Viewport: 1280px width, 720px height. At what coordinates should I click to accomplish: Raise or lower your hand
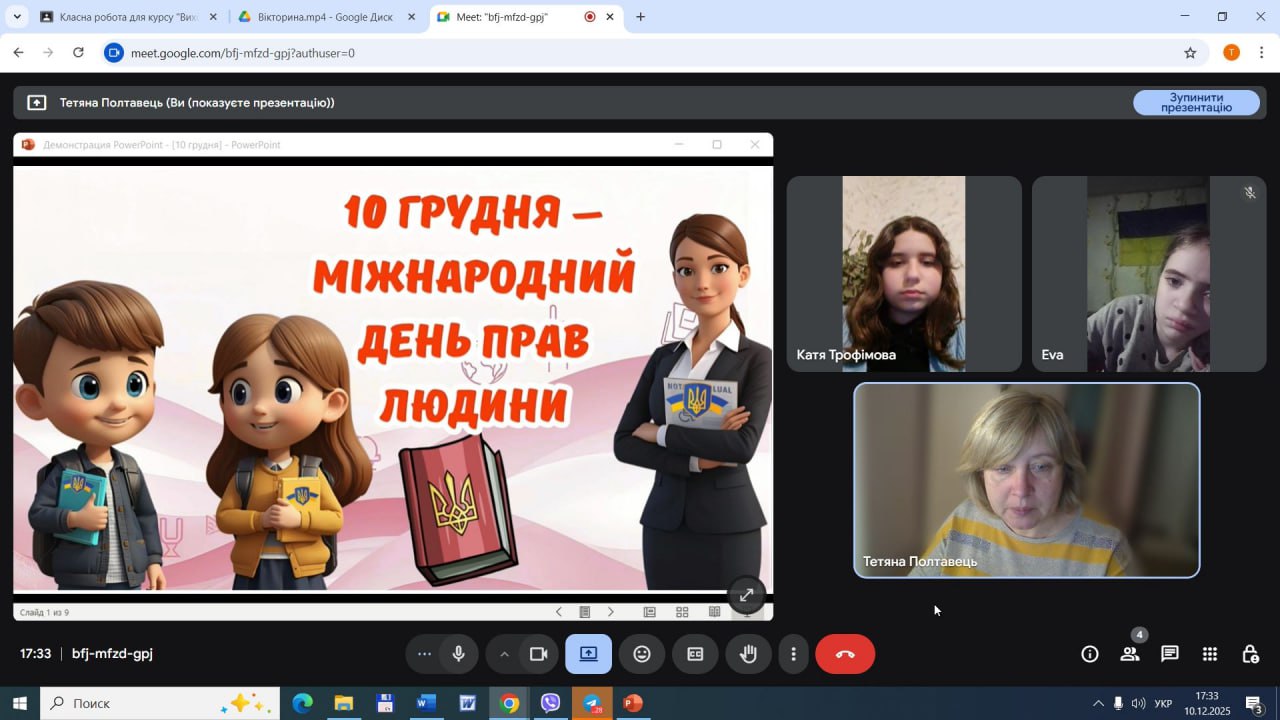748,654
